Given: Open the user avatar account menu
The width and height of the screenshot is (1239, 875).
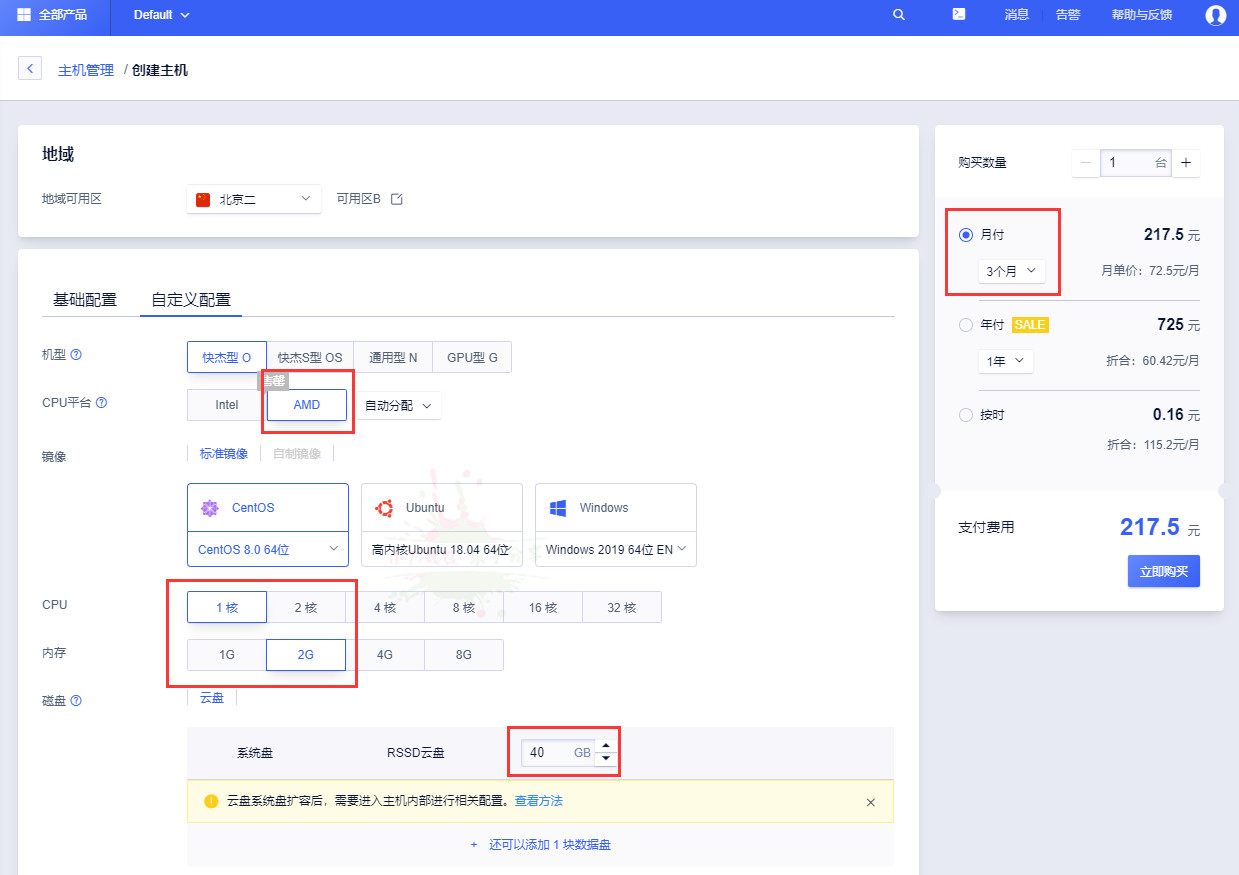Looking at the screenshot, I should tap(1215, 15).
